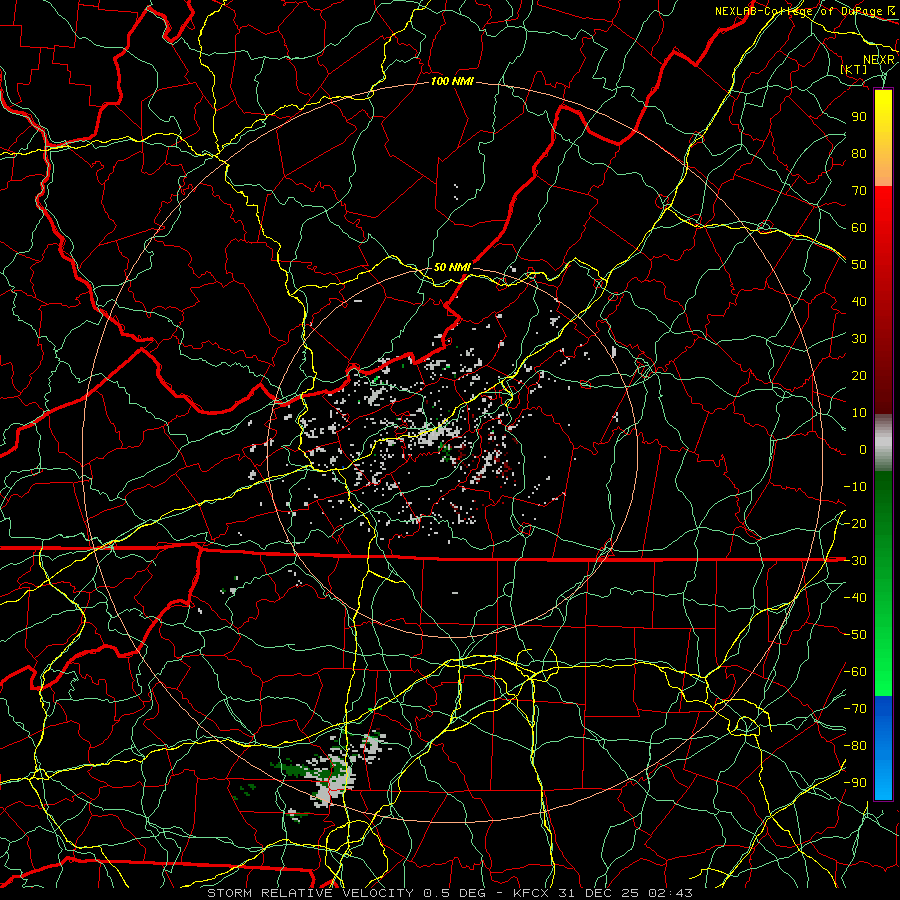Click the '90' value on the velocity scale
Screen dimensions: 900x900
859,117
